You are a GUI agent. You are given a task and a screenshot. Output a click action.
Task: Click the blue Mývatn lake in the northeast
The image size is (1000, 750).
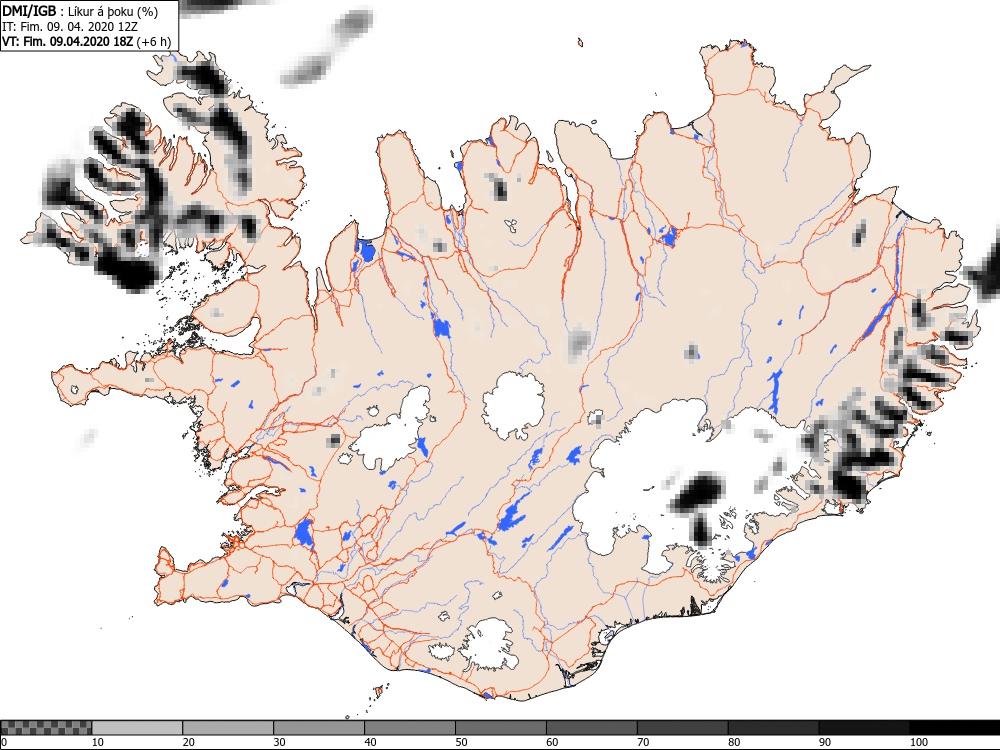(x=668, y=237)
